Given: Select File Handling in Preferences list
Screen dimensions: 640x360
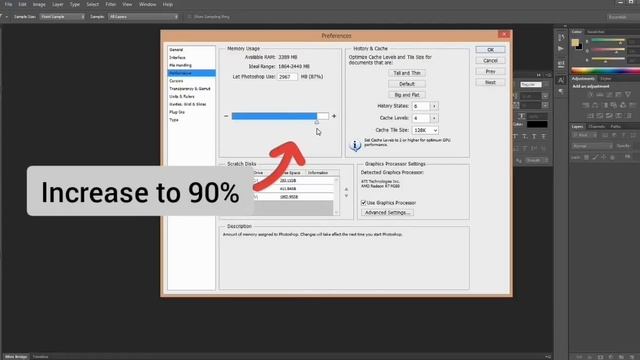Looking at the screenshot, I should (180, 65).
